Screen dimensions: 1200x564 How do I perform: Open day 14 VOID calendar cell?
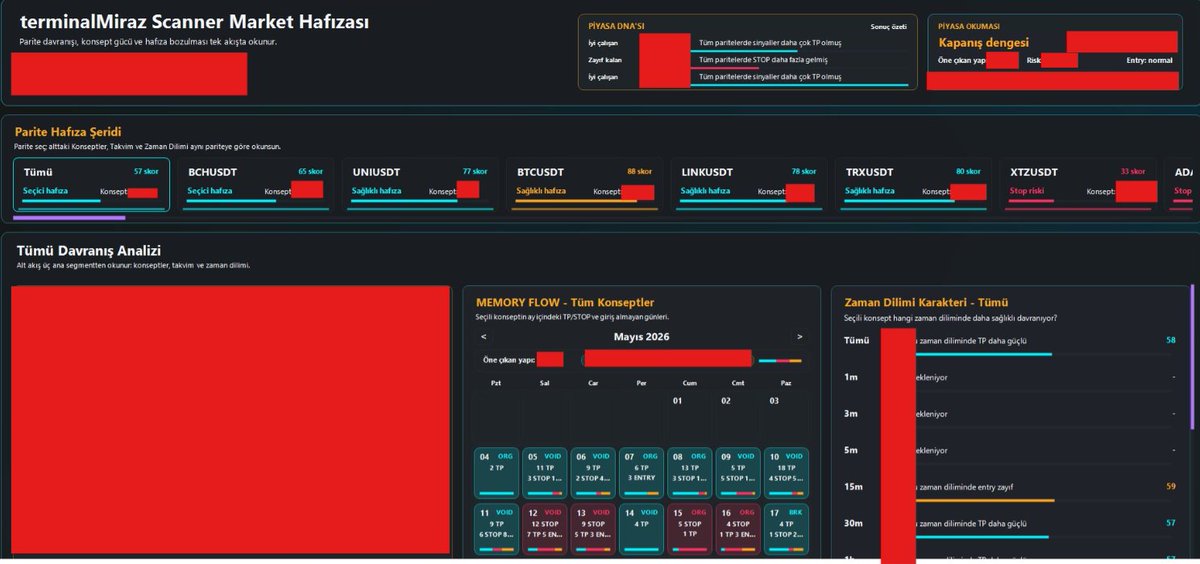tap(642, 529)
